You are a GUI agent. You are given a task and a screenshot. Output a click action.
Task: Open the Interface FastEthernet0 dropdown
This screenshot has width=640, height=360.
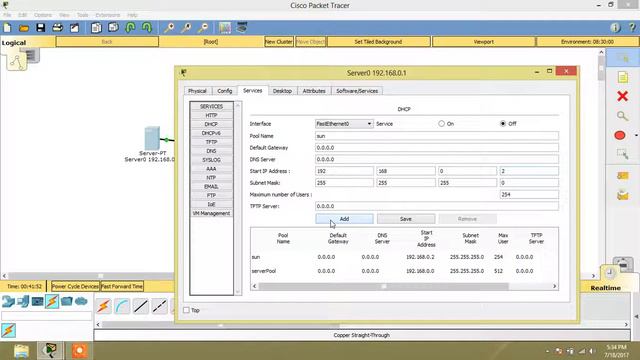[x=344, y=124]
